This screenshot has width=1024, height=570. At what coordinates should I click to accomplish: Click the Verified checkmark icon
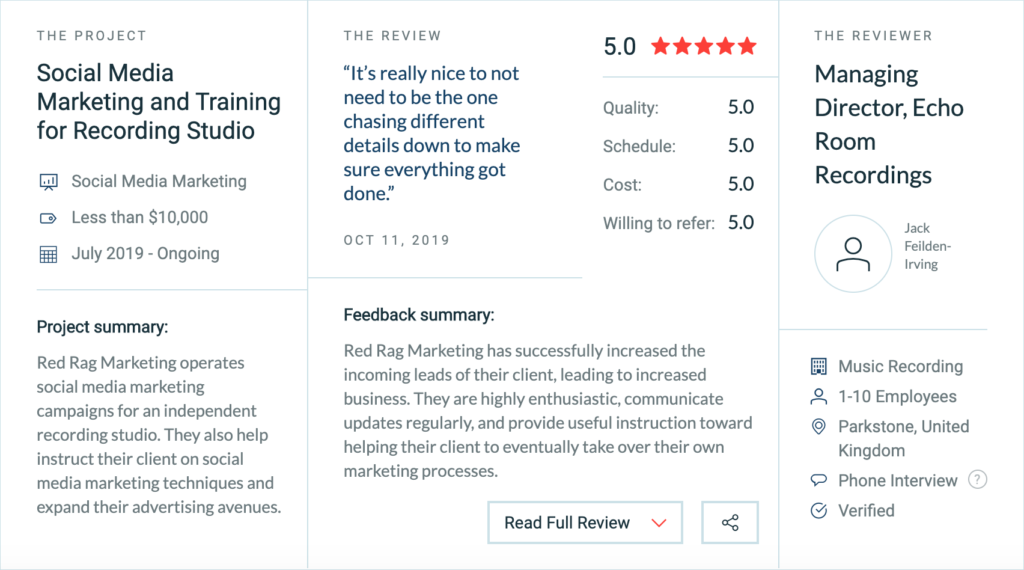pos(818,511)
